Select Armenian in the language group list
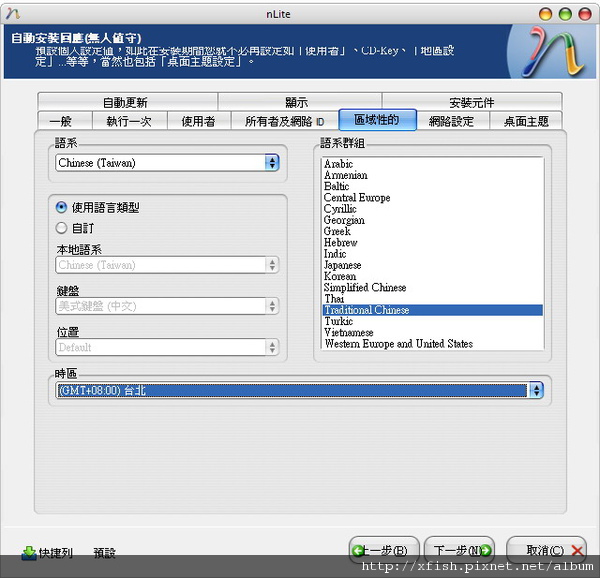 (432, 175)
